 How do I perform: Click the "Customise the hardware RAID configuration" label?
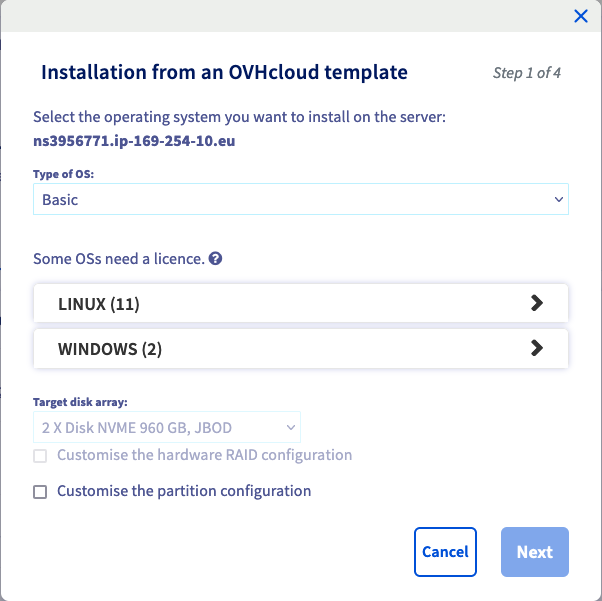click(x=204, y=455)
